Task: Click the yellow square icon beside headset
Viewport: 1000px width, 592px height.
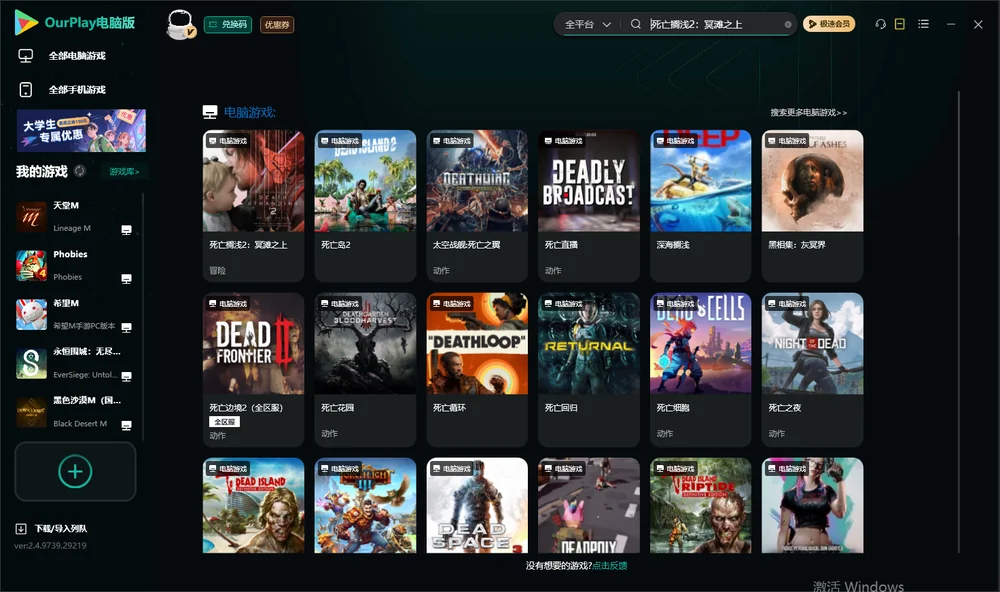Action: [900, 24]
